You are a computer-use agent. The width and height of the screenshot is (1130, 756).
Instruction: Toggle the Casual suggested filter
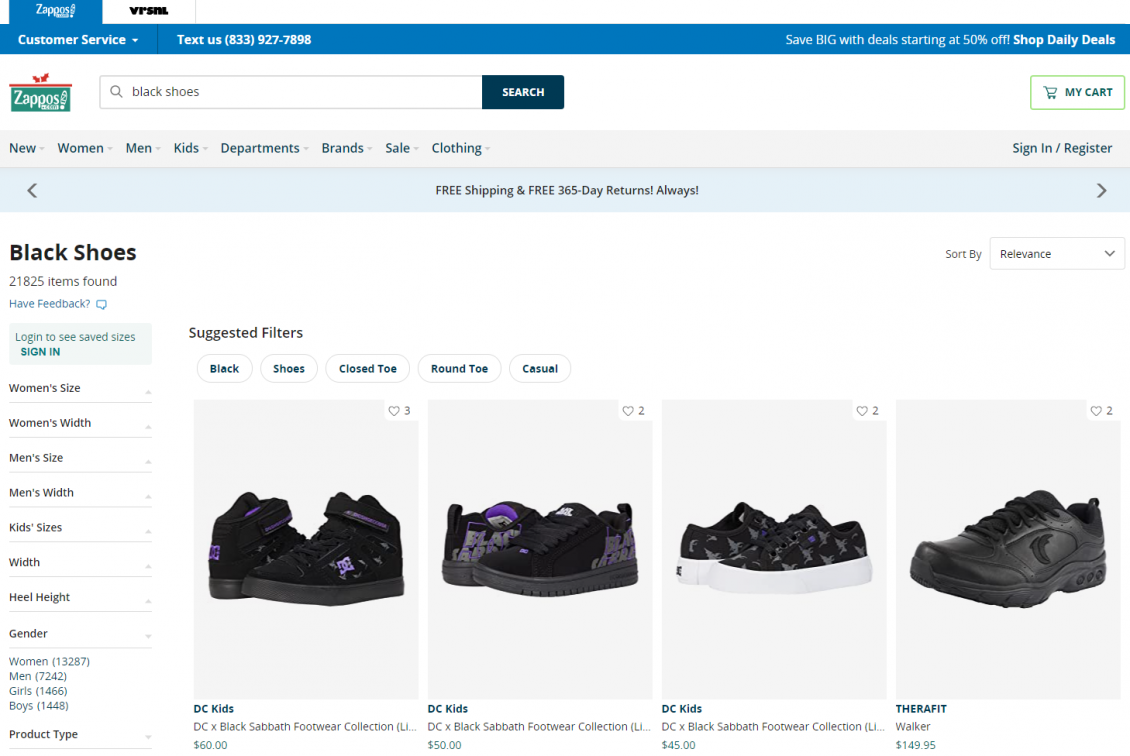coord(540,368)
